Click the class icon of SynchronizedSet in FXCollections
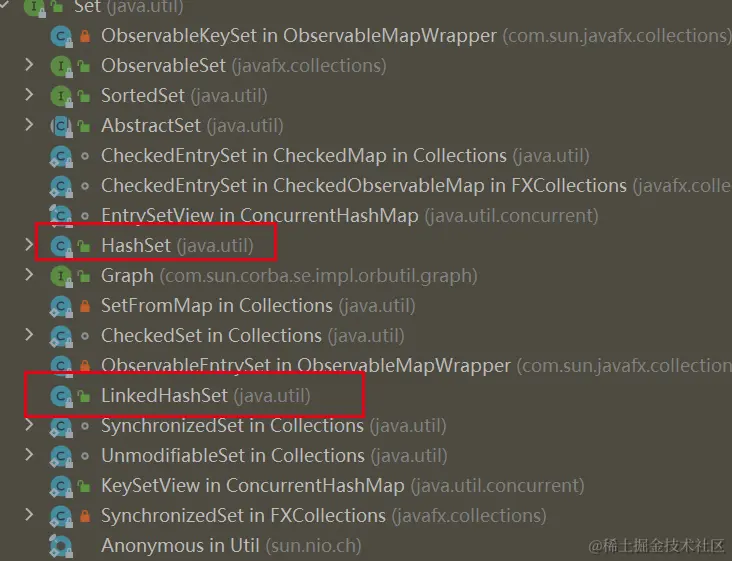The image size is (732, 561). coord(61,516)
